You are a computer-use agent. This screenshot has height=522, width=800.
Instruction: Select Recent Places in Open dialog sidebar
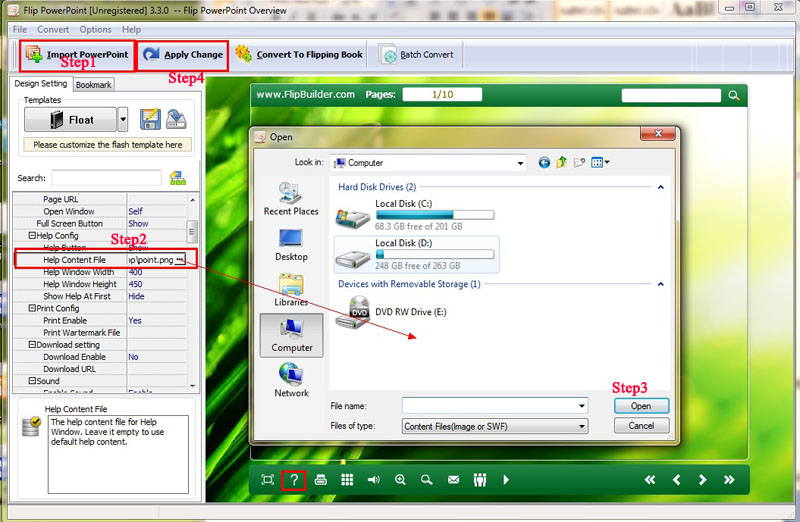(291, 199)
